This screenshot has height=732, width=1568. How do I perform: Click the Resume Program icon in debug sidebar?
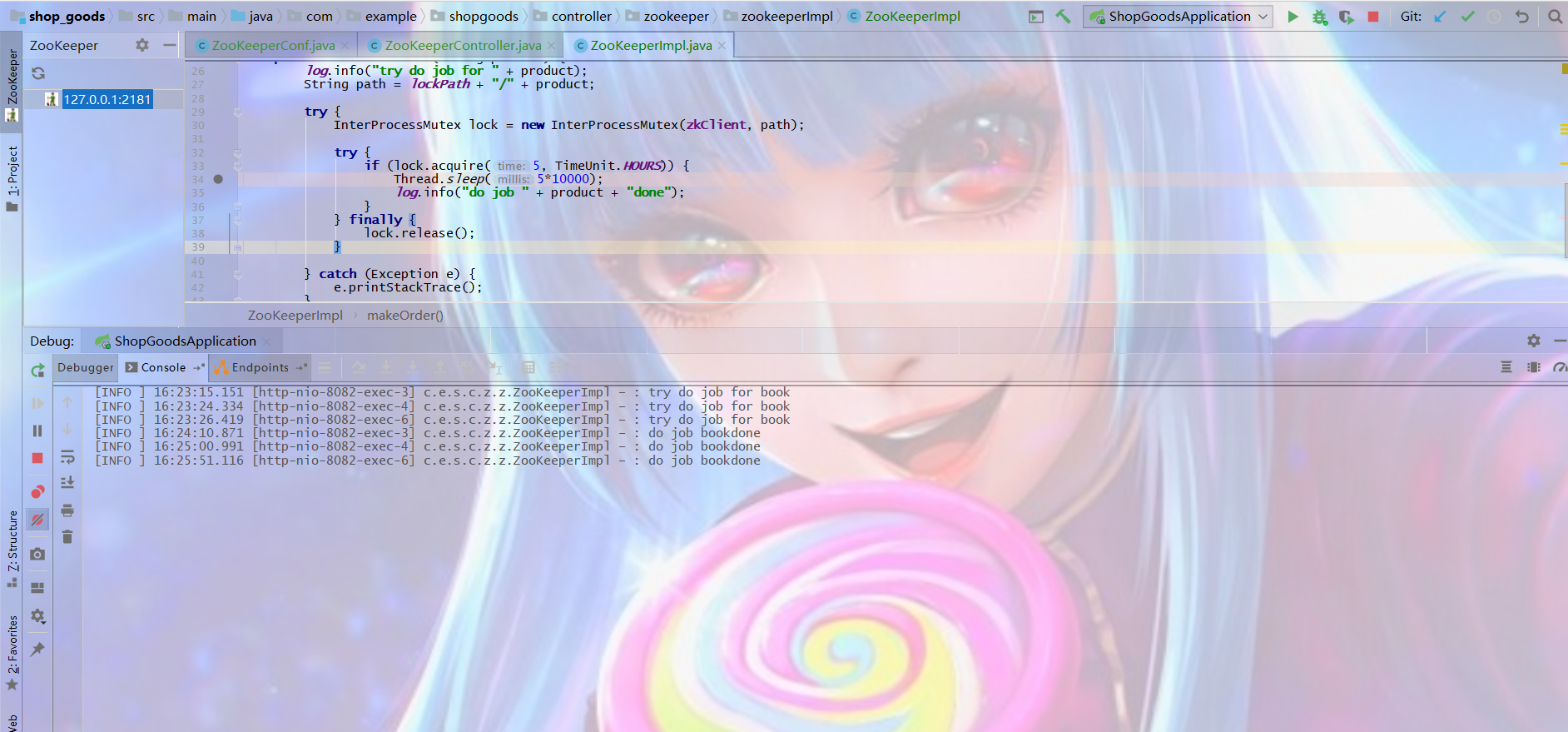click(x=37, y=403)
